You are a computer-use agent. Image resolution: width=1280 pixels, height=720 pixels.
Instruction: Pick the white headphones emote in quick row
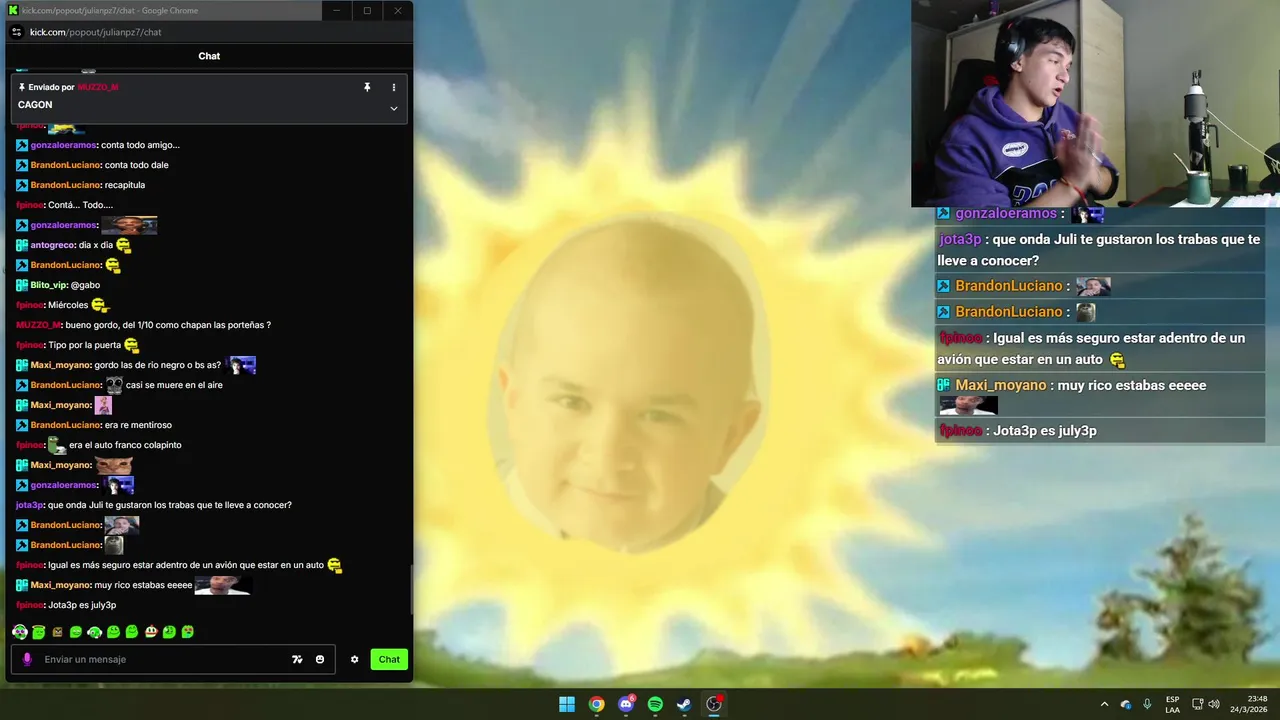click(x=95, y=632)
